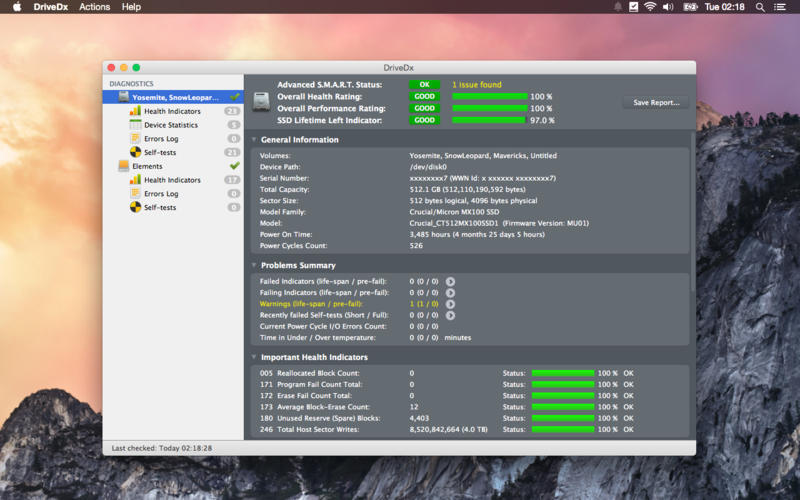The image size is (800, 500).
Task: Click the Save Report button
Action: click(x=655, y=102)
